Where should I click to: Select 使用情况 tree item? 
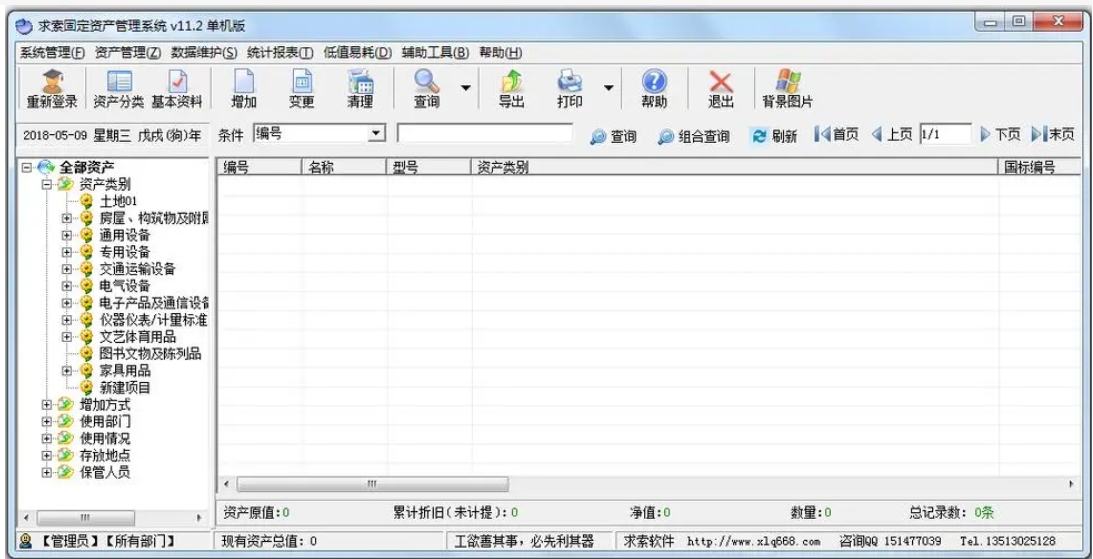coord(105,439)
